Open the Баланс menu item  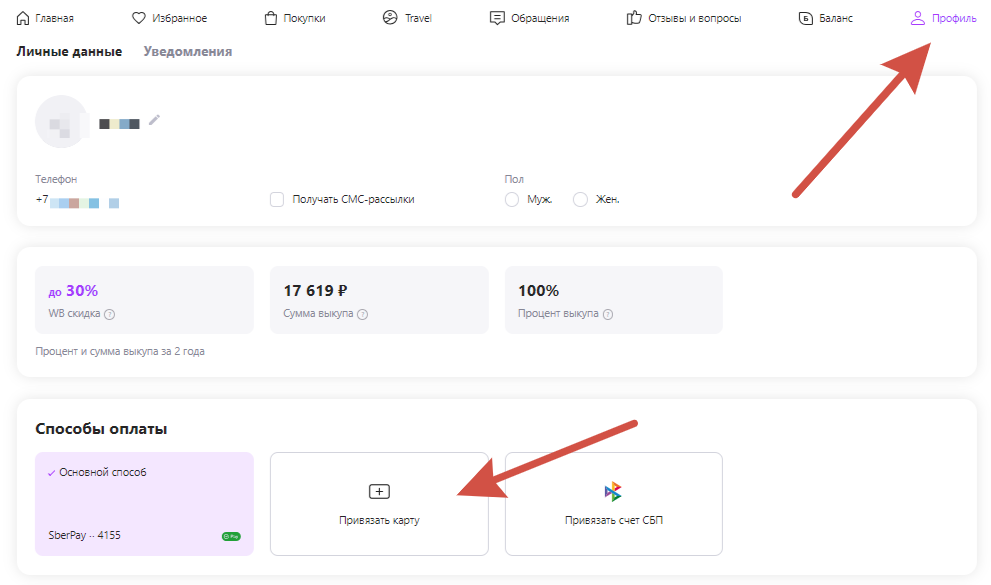coord(825,18)
